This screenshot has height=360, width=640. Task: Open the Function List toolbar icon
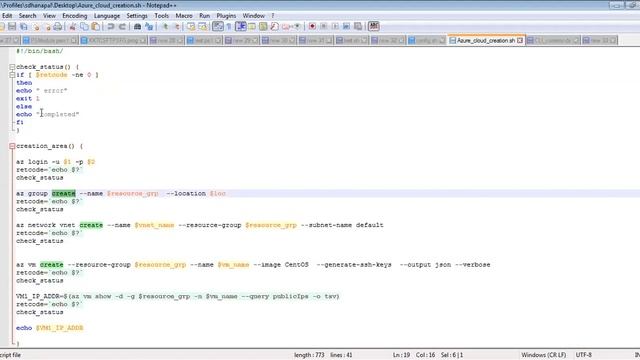click(274, 27)
